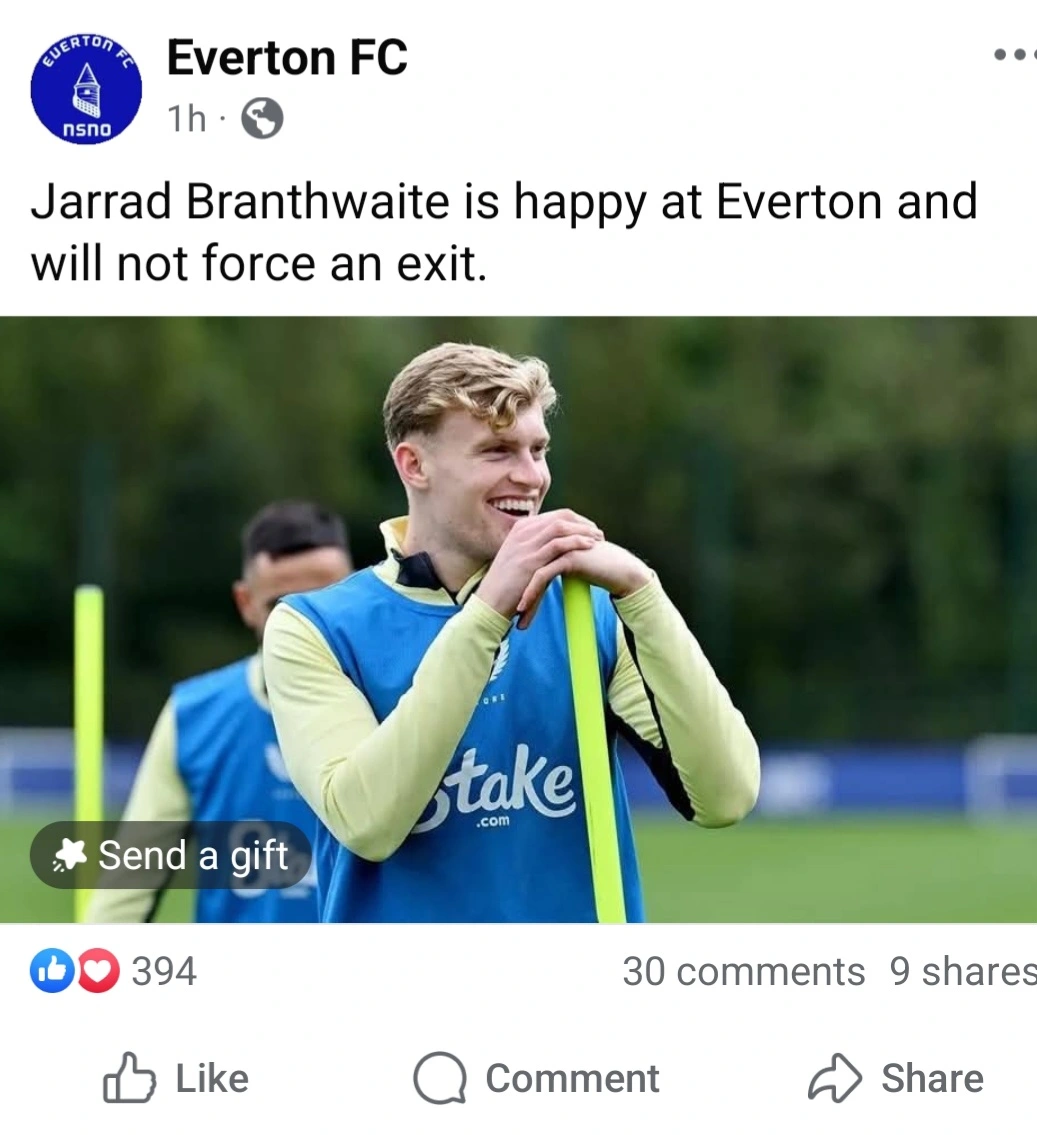Click the Share button label
Viewport: 1037px width, 1135px height.
click(932, 1079)
